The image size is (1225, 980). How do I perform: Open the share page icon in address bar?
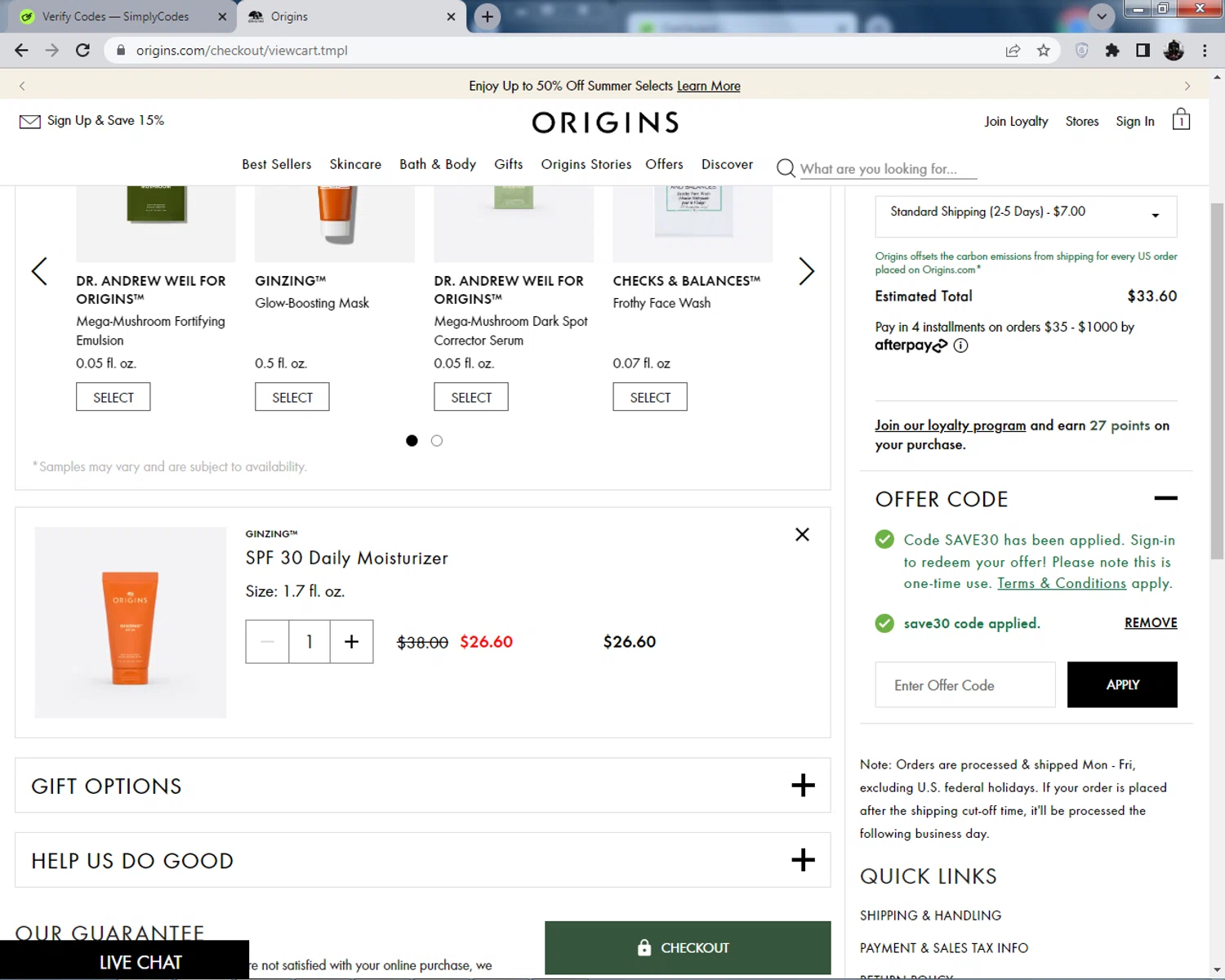click(1013, 51)
